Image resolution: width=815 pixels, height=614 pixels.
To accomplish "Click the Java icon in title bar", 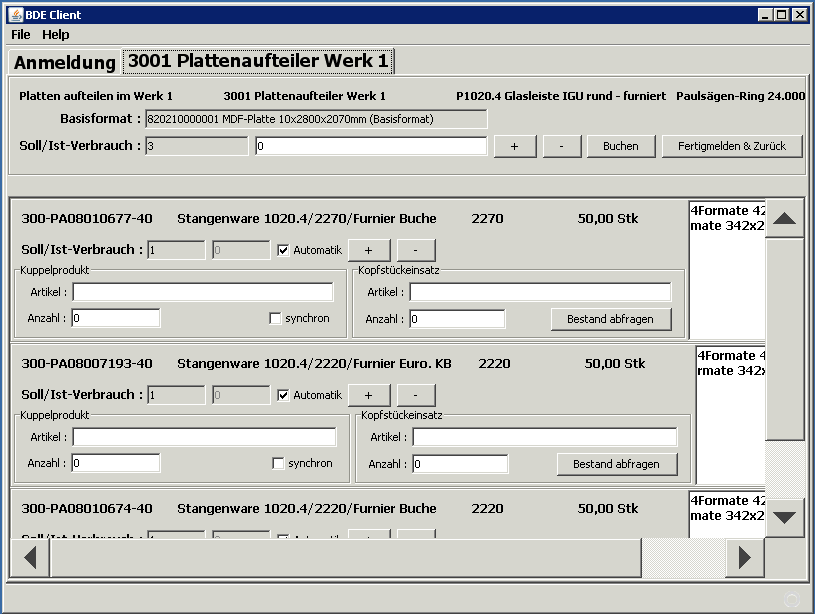I will coord(12,15).
